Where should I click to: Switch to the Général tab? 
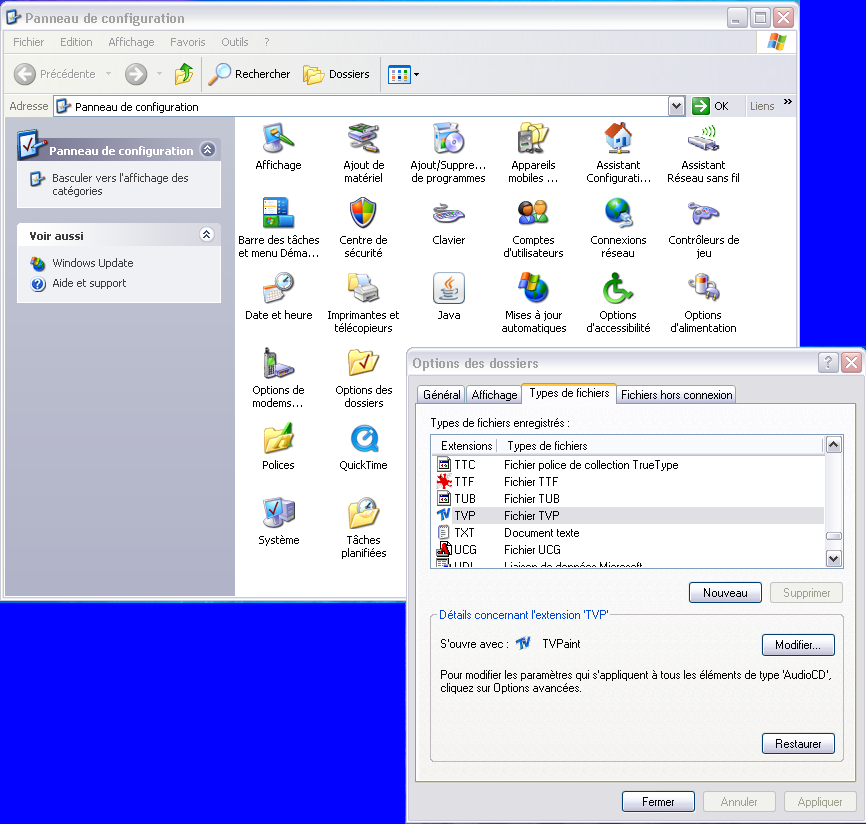[x=442, y=395]
